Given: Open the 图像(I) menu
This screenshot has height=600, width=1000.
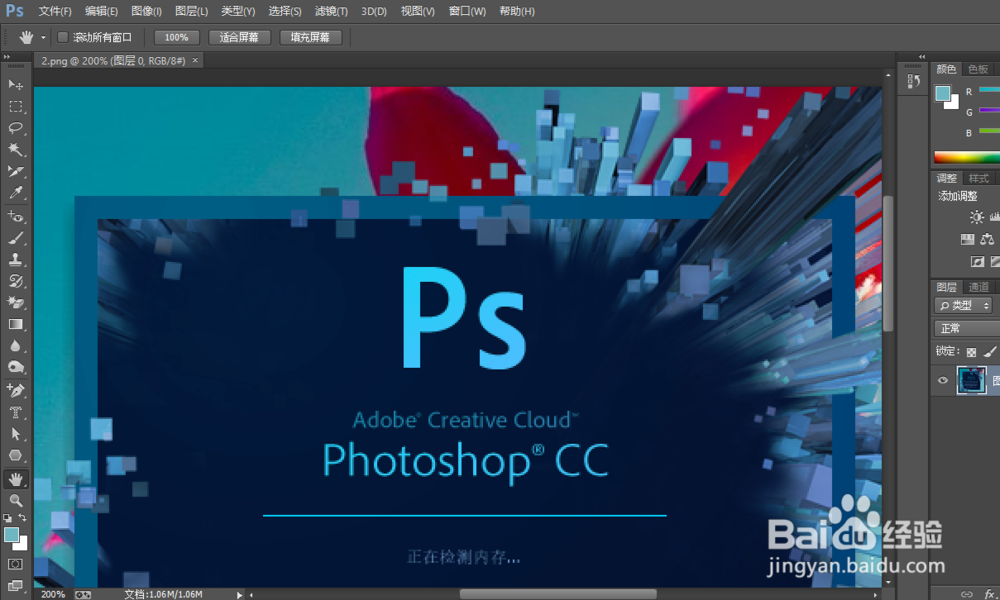Looking at the screenshot, I should click(146, 11).
